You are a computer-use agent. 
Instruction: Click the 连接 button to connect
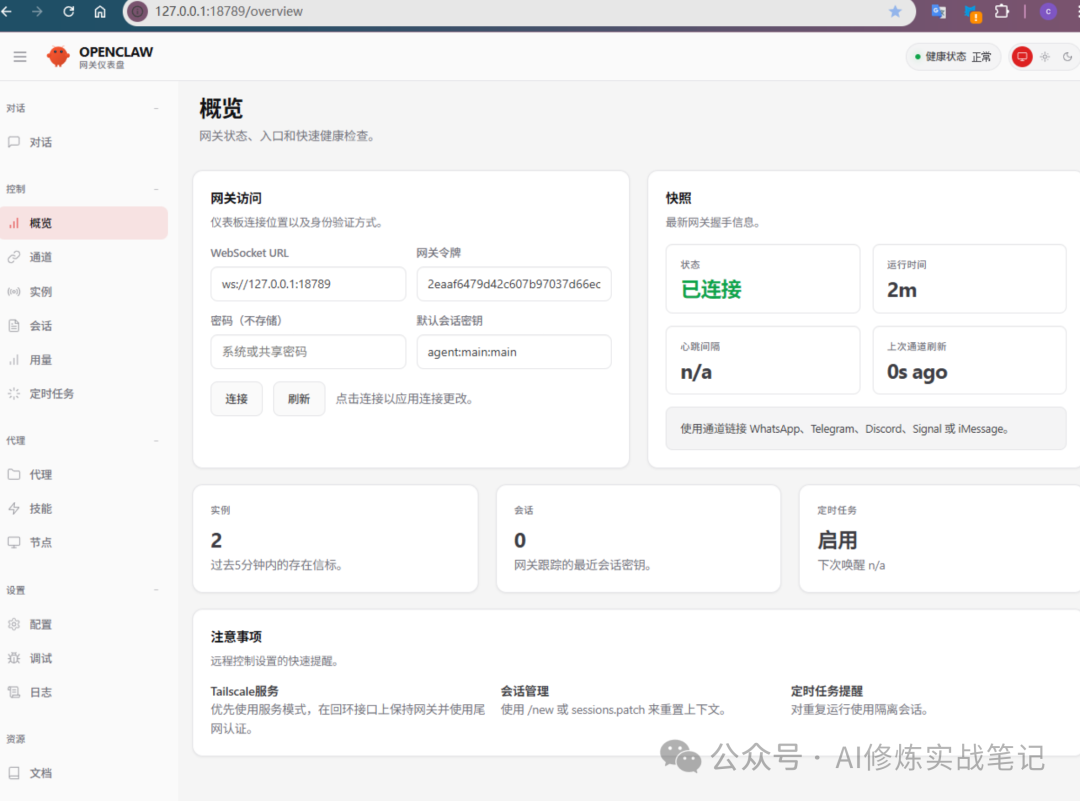click(236, 398)
